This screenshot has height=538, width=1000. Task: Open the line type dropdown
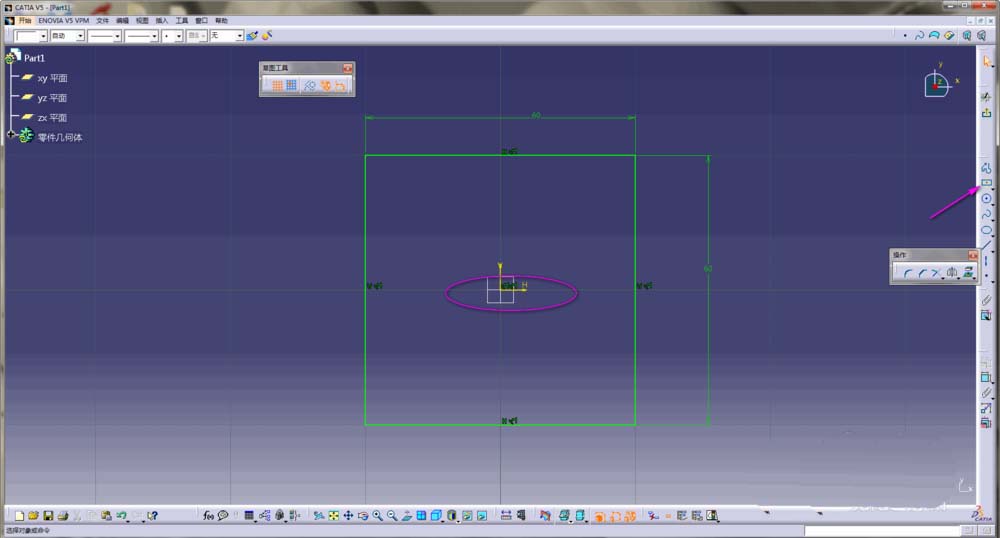click(x=154, y=36)
